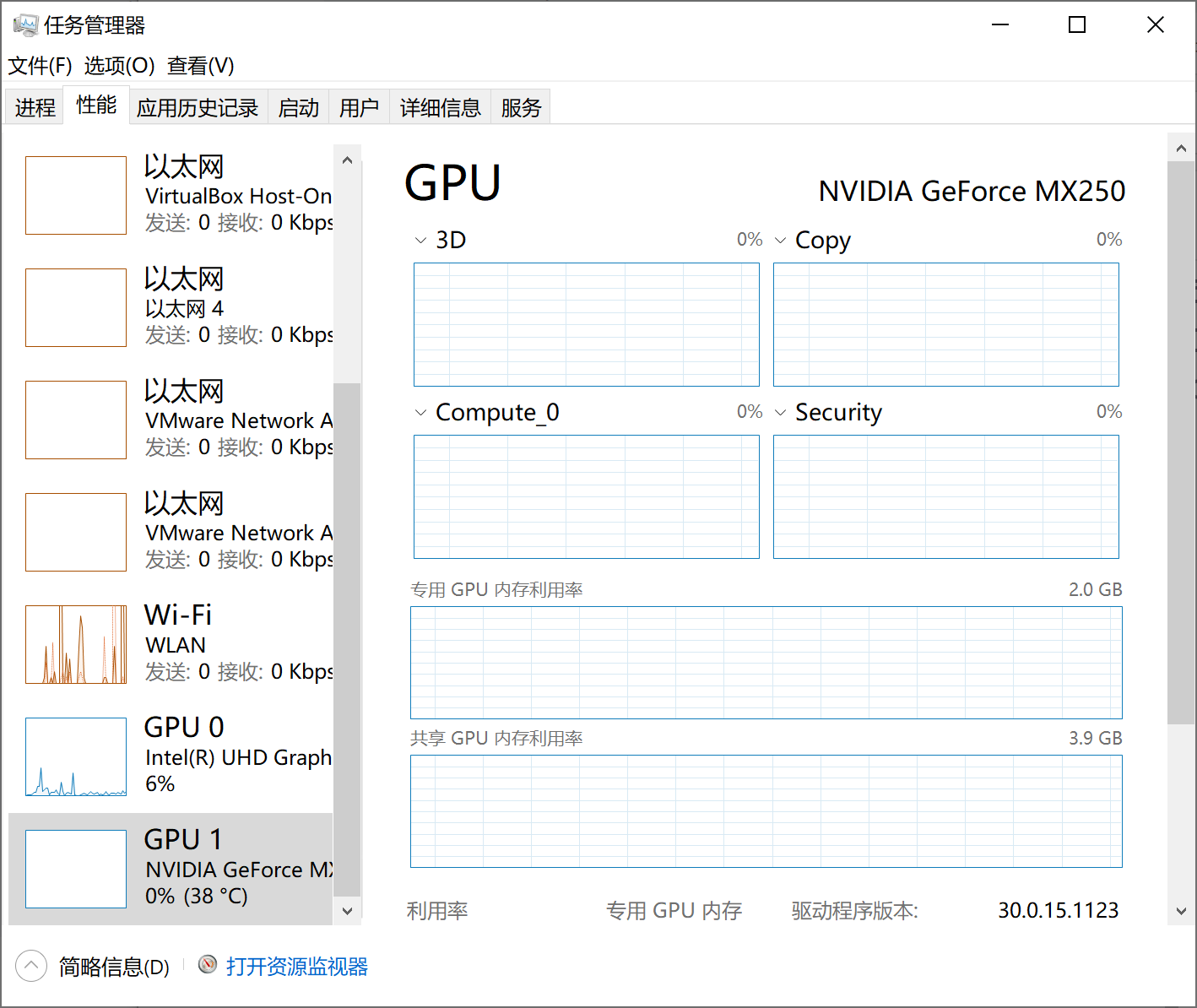Click the 打开资源监视器 link

(296, 966)
